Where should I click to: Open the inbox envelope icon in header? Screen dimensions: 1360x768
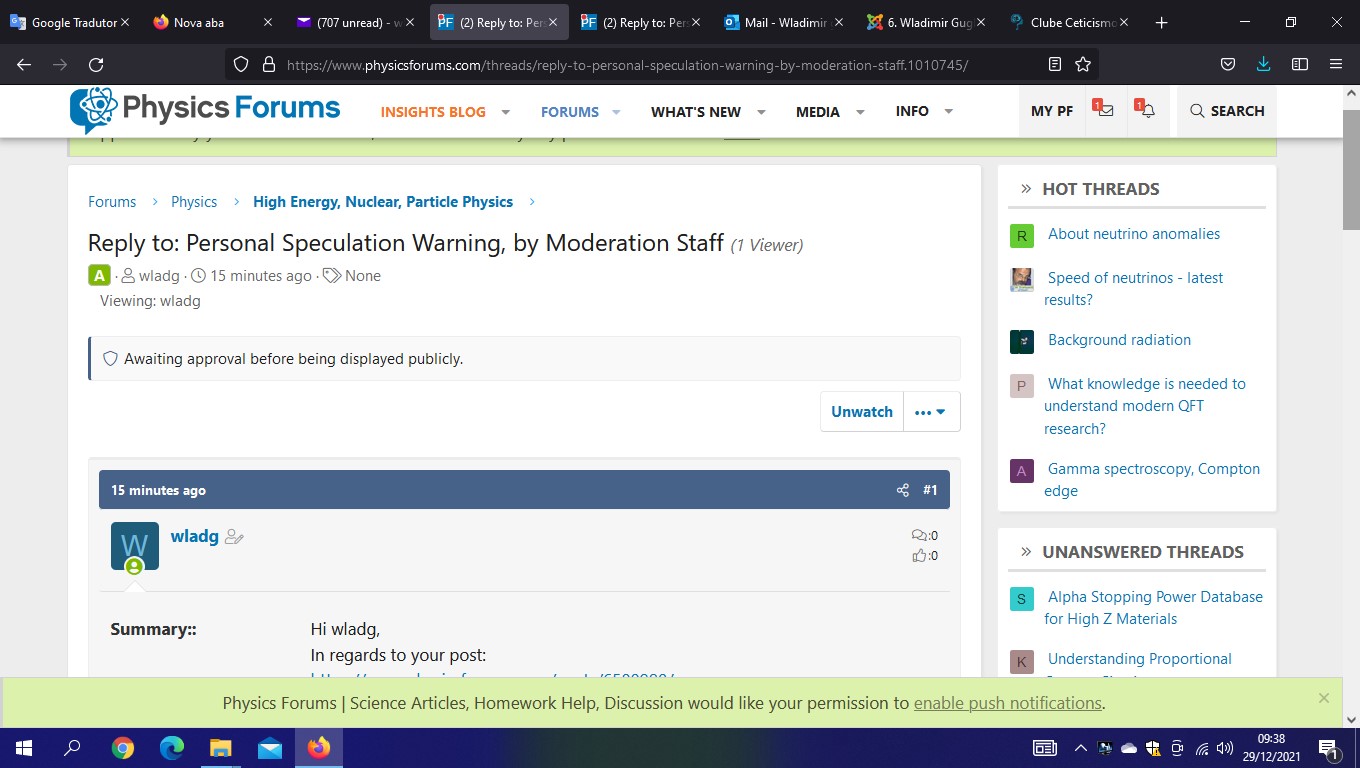[1104, 111]
